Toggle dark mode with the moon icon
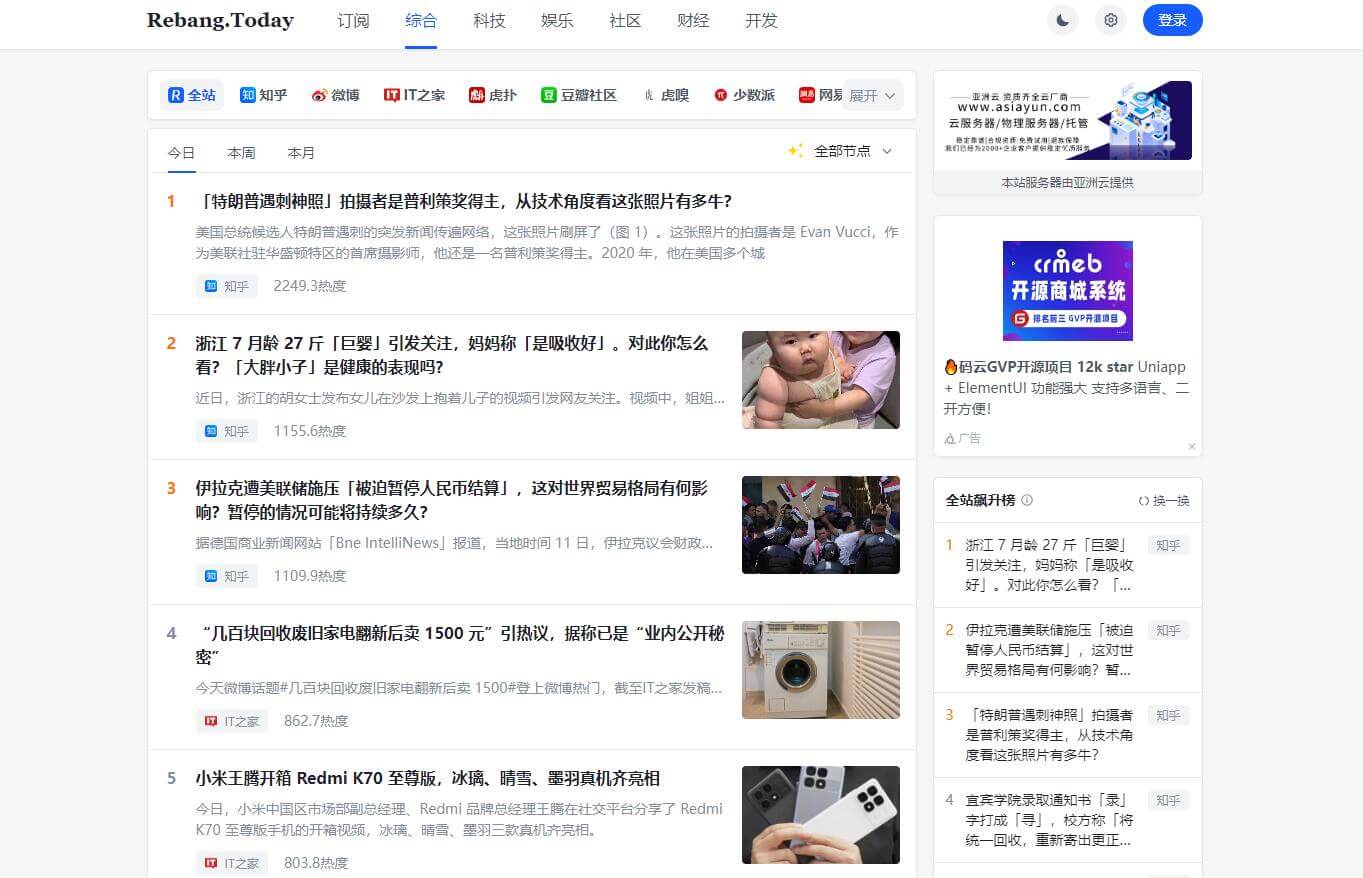 coord(1063,19)
